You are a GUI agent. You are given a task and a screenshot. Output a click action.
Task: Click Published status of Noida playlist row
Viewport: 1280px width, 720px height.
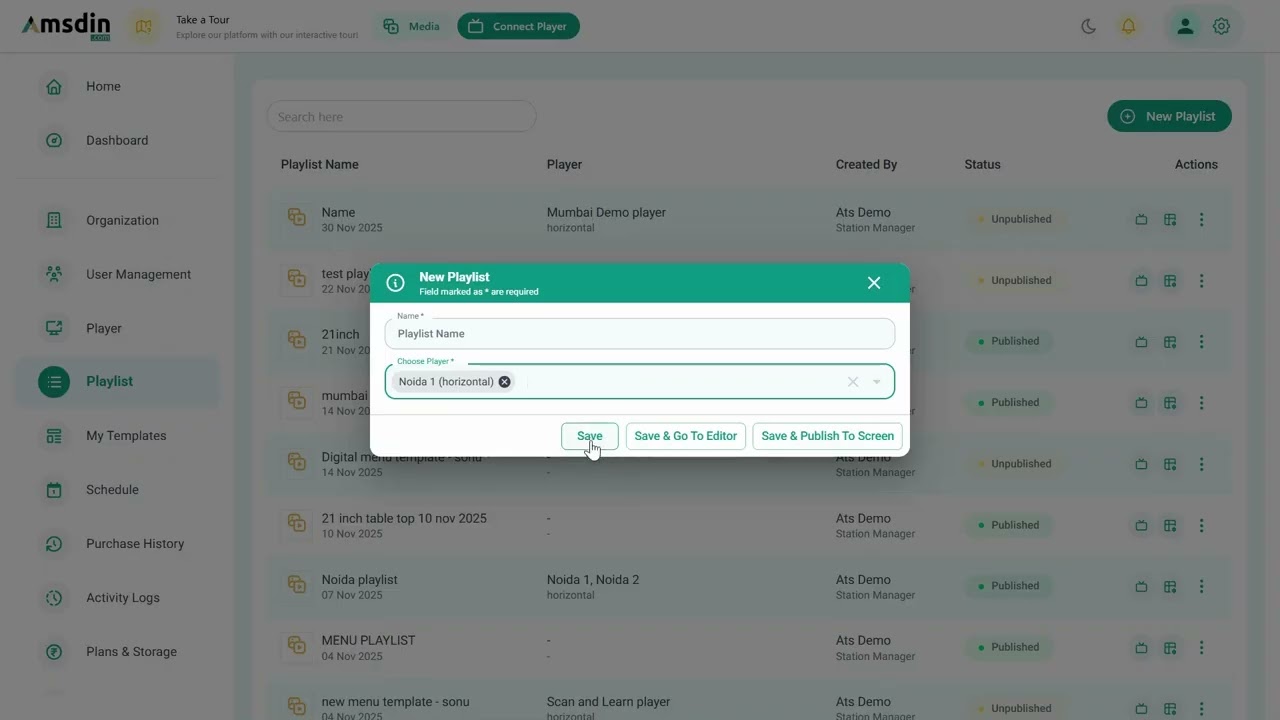tap(1009, 587)
